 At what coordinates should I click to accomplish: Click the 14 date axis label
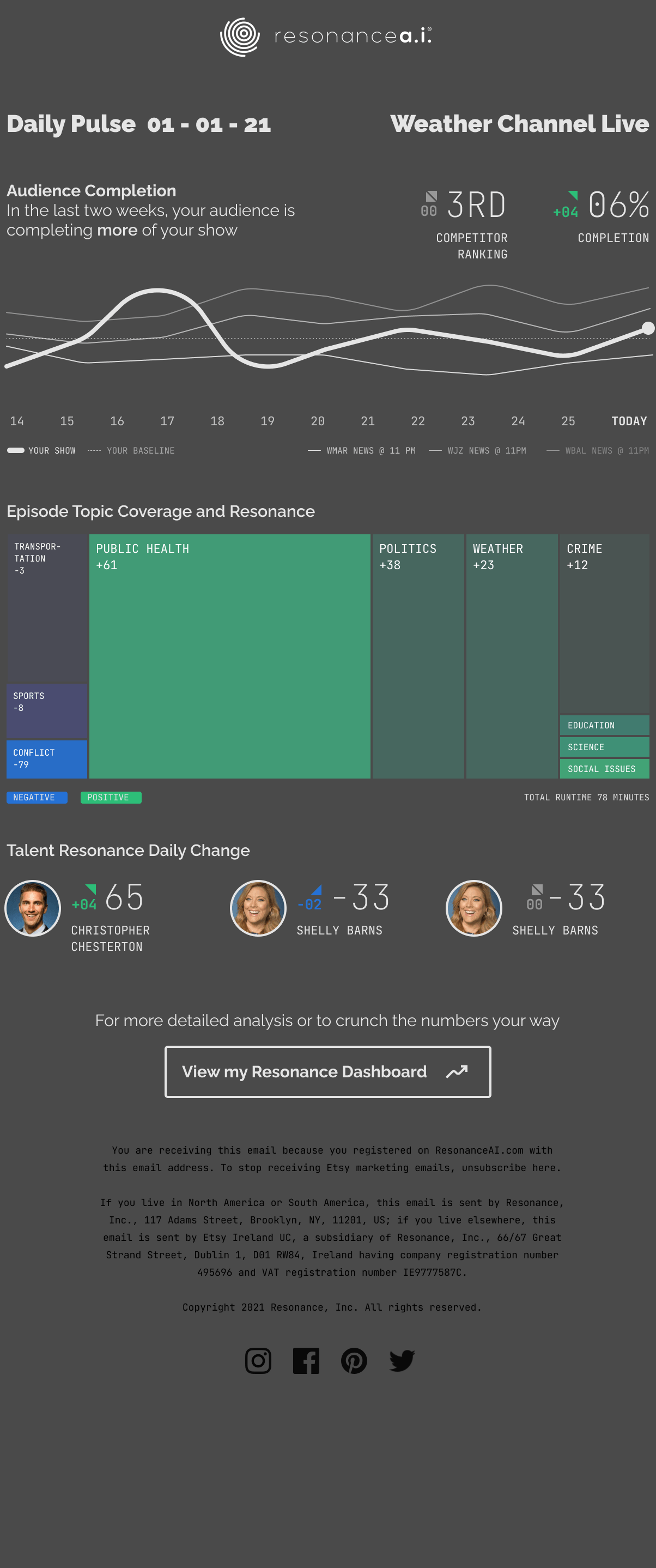pyautogui.click(x=17, y=421)
